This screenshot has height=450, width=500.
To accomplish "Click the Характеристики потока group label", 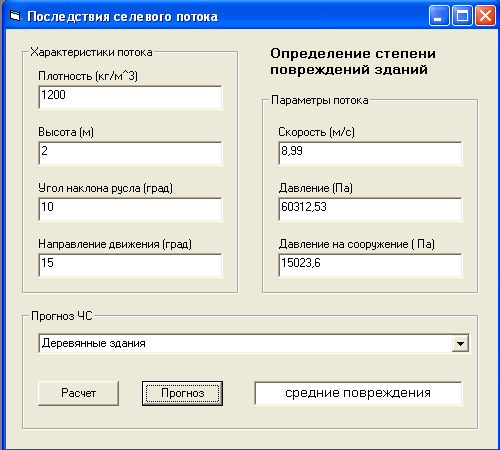I will coord(91,52).
